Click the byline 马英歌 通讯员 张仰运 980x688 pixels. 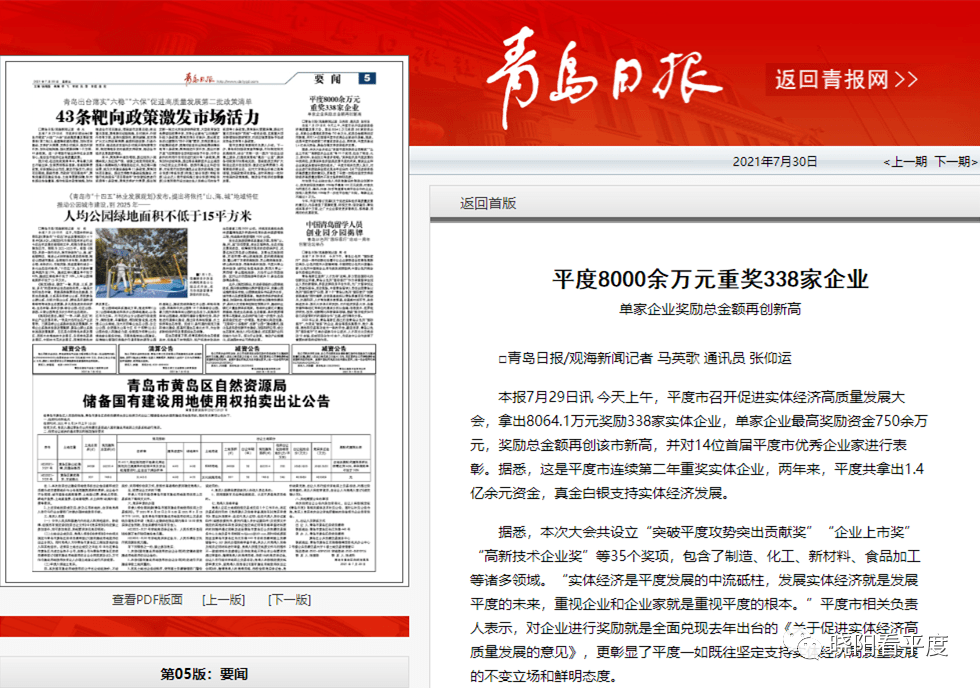click(x=724, y=358)
